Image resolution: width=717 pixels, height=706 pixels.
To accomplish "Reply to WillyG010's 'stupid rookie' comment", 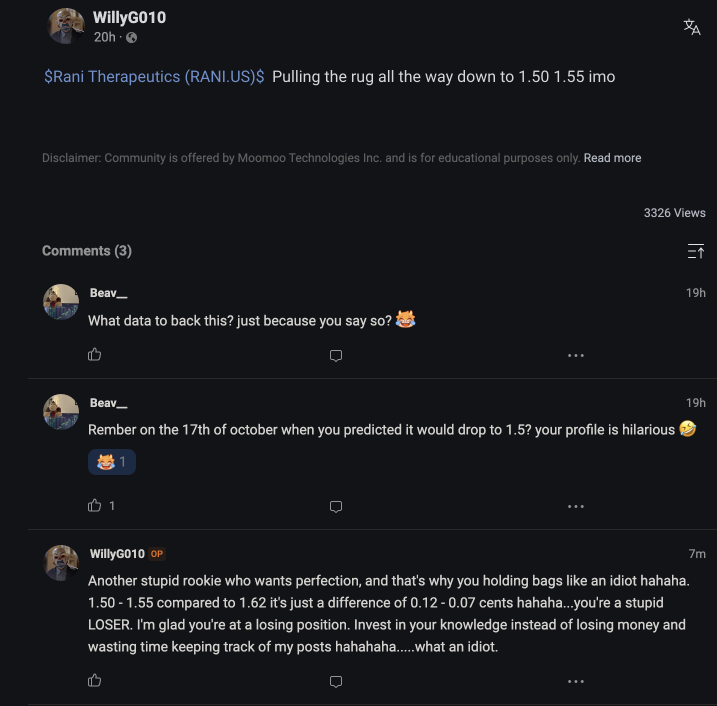I will (336, 682).
